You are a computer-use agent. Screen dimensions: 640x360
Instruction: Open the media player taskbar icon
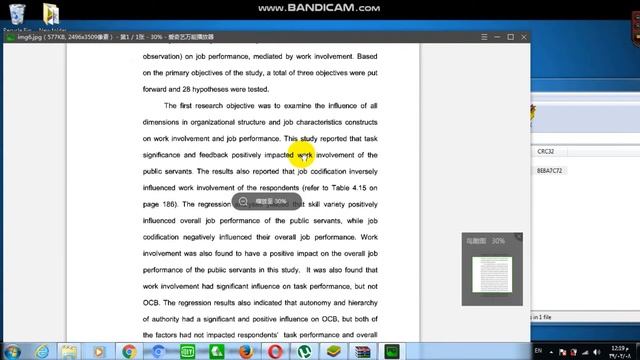coord(99,351)
